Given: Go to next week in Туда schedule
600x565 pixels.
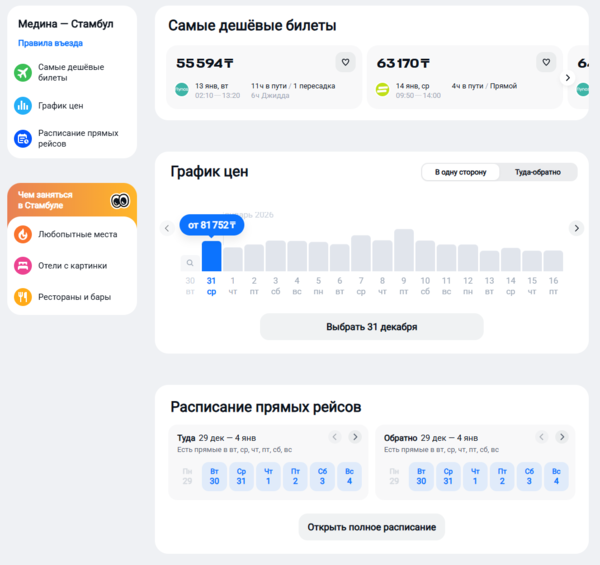Looking at the screenshot, I should (355, 437).
